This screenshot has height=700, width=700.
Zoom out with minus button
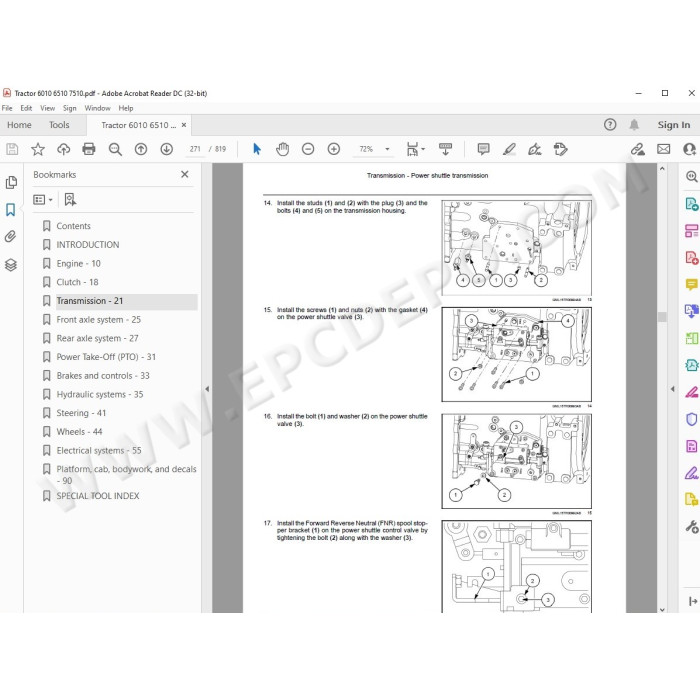click(x=308, y=149)
